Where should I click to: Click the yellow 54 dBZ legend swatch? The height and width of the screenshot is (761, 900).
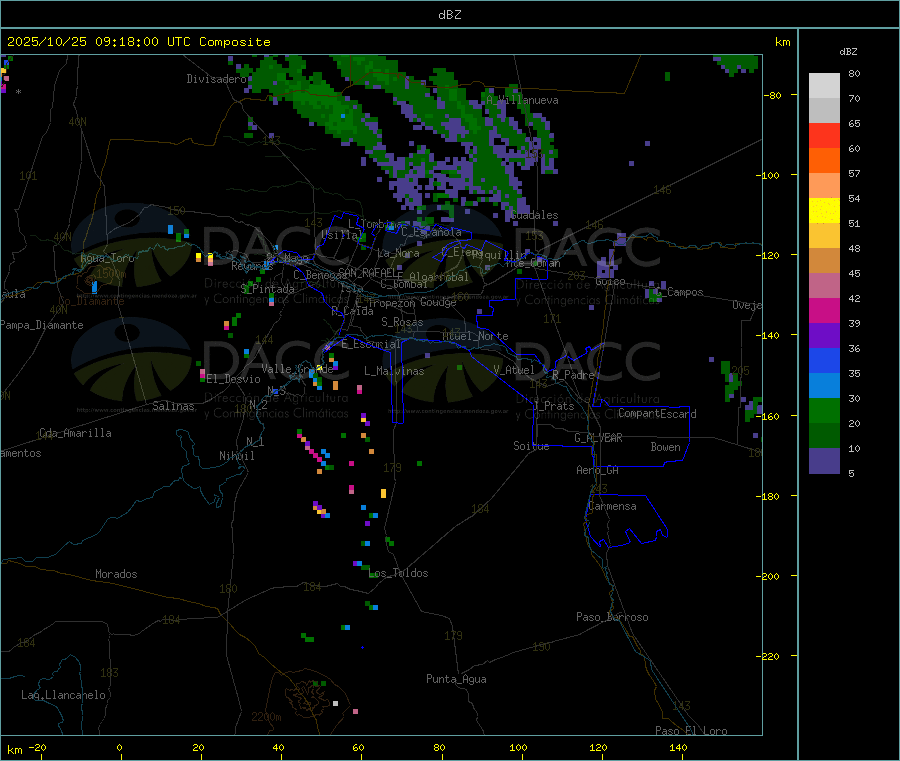tap(824, 211)
